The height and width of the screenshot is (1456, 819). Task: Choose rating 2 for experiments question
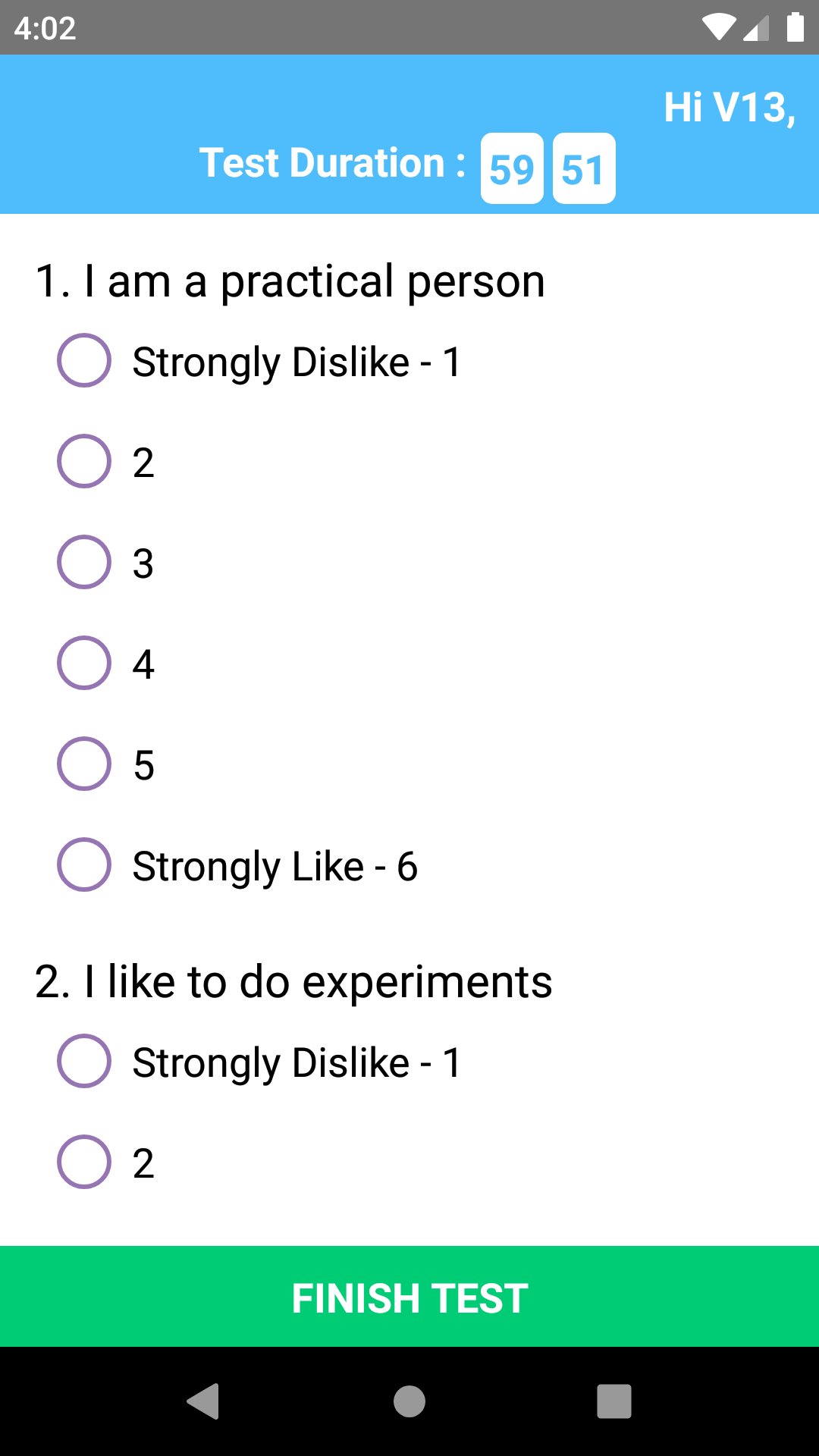(84, 1163)
